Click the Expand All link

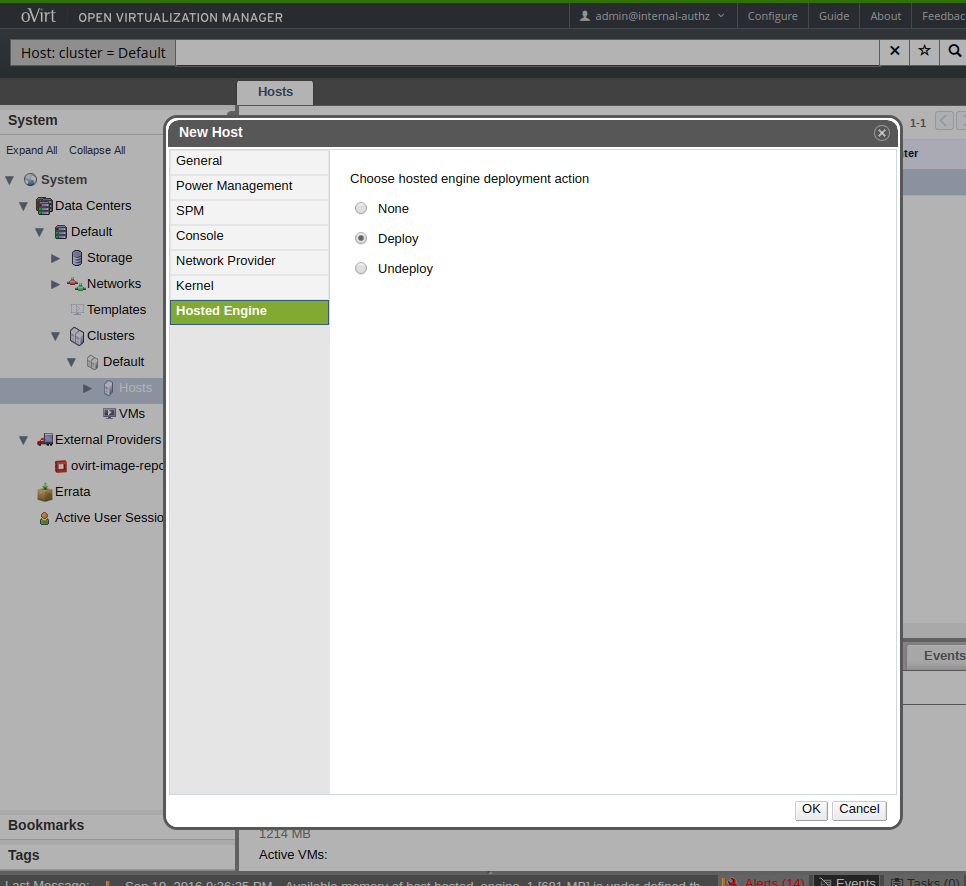tap(32, 151)
